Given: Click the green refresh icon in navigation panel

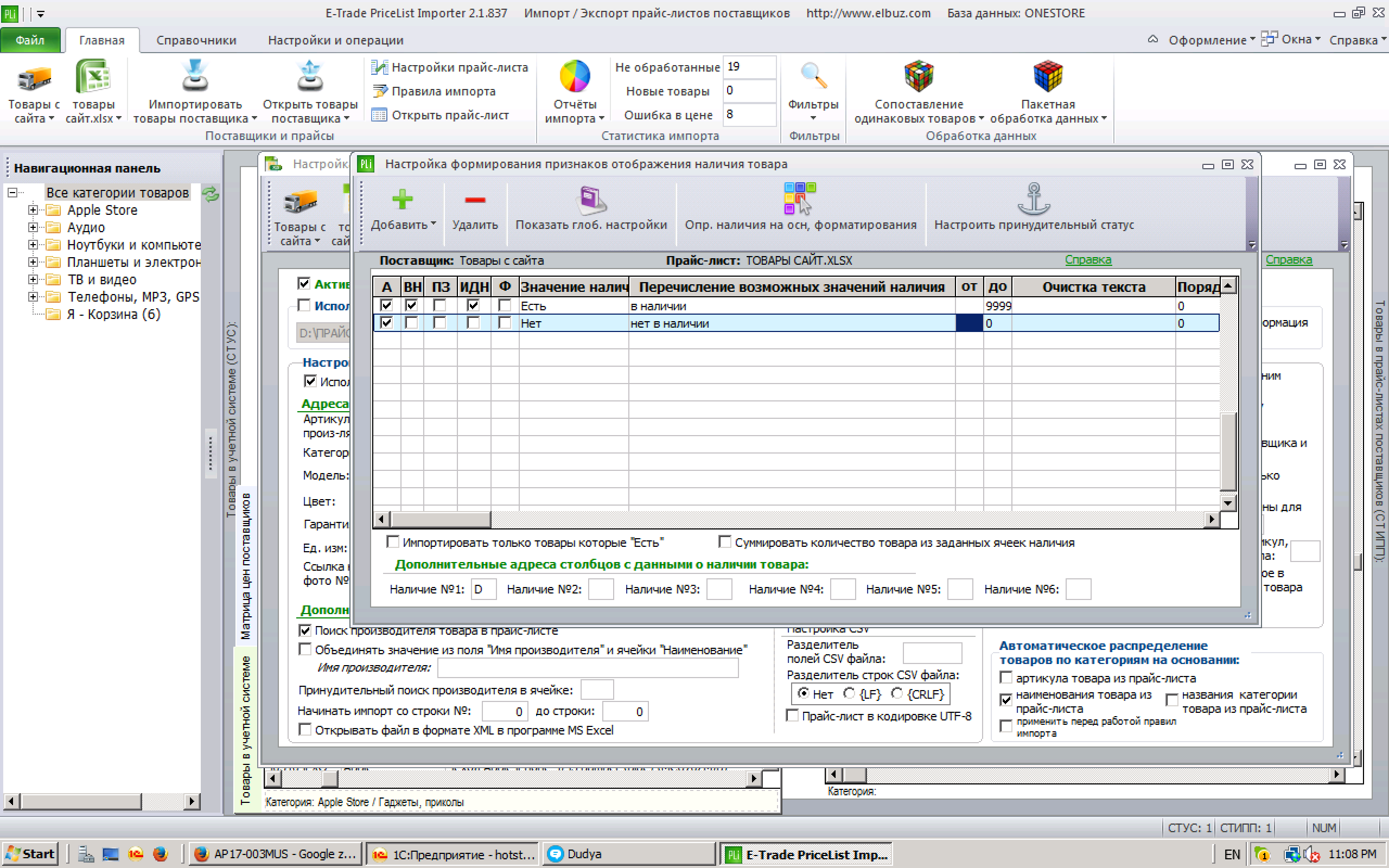Looking at the screenshot, I should tap(211, 194).
